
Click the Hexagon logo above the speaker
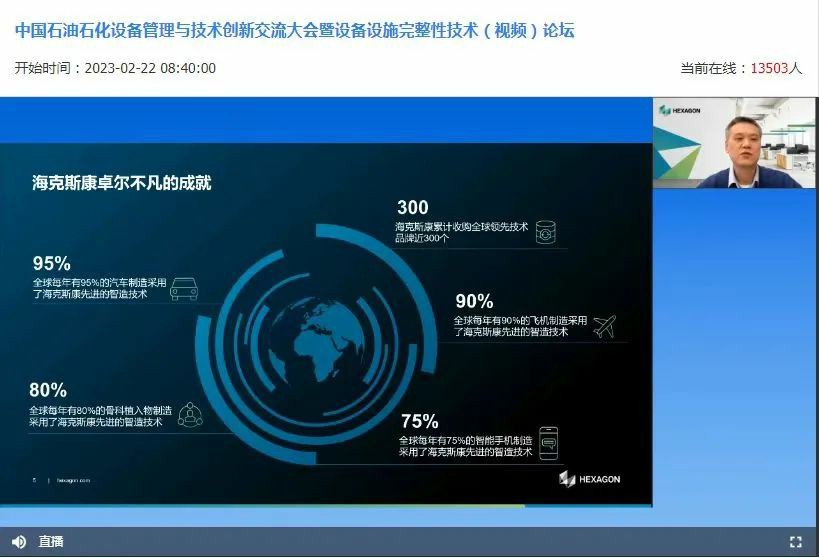click(683, 109)
